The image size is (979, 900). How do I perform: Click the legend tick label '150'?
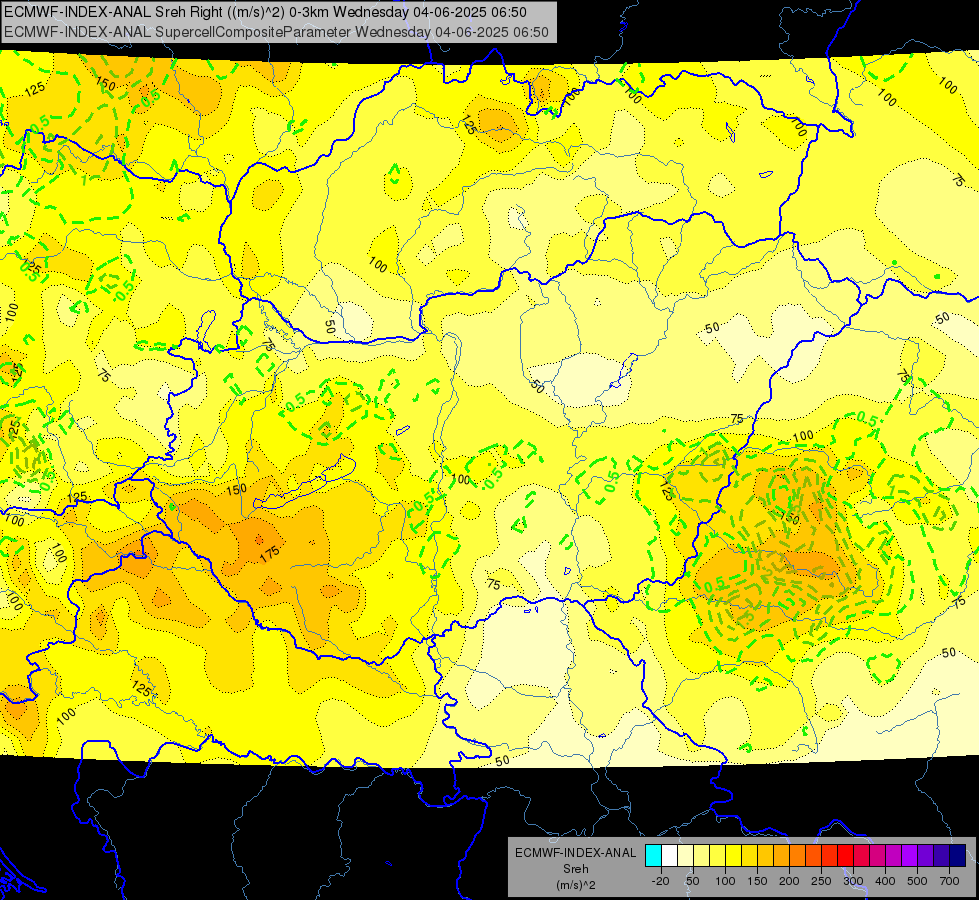[x=757, y=881]
